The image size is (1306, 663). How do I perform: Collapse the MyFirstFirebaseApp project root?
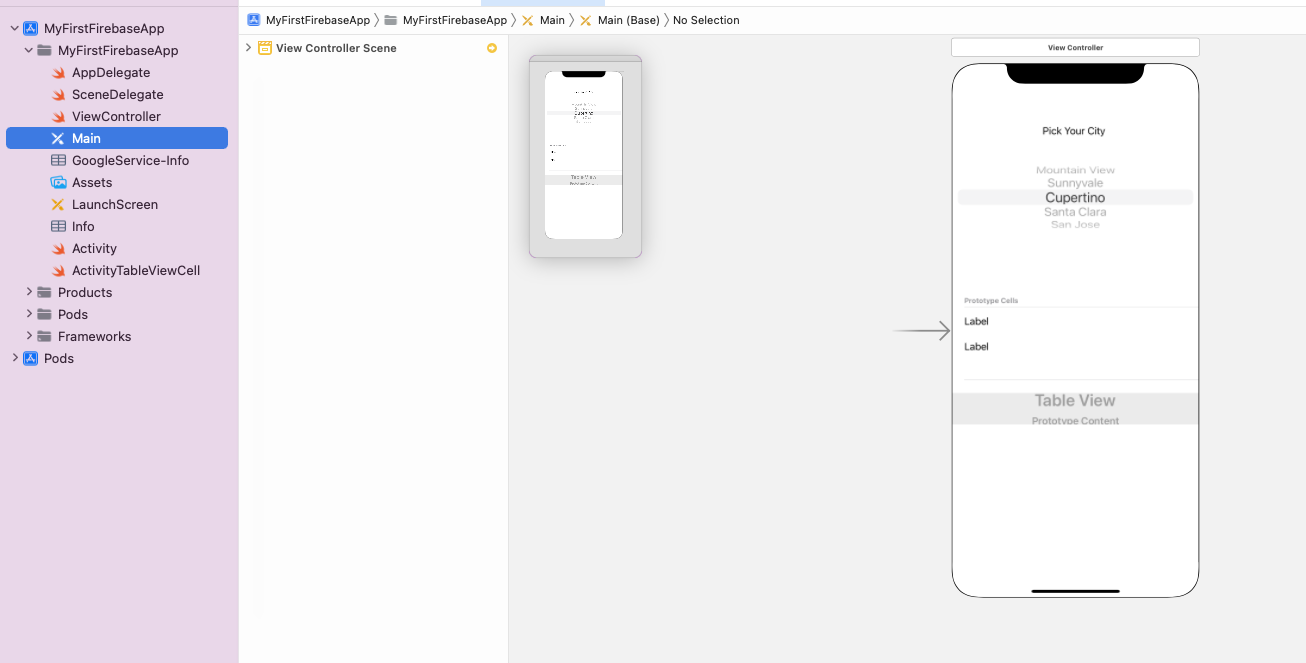click(14, 29)
